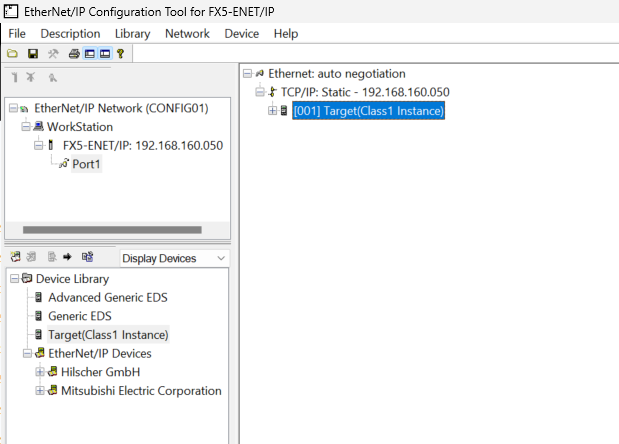Click the build hammer tools icon
The image size is (619, 444).
[53, 53]
